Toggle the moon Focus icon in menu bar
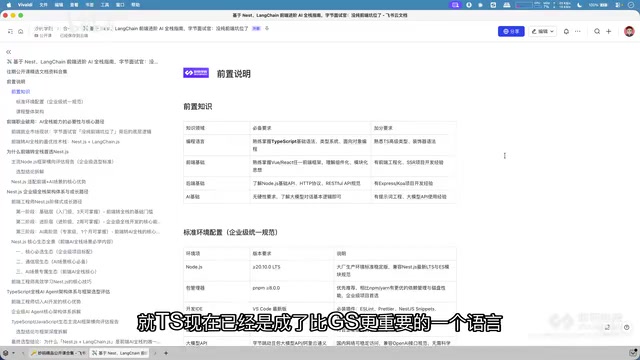Screen dimensions: 640x360 [x=580, y=5]
